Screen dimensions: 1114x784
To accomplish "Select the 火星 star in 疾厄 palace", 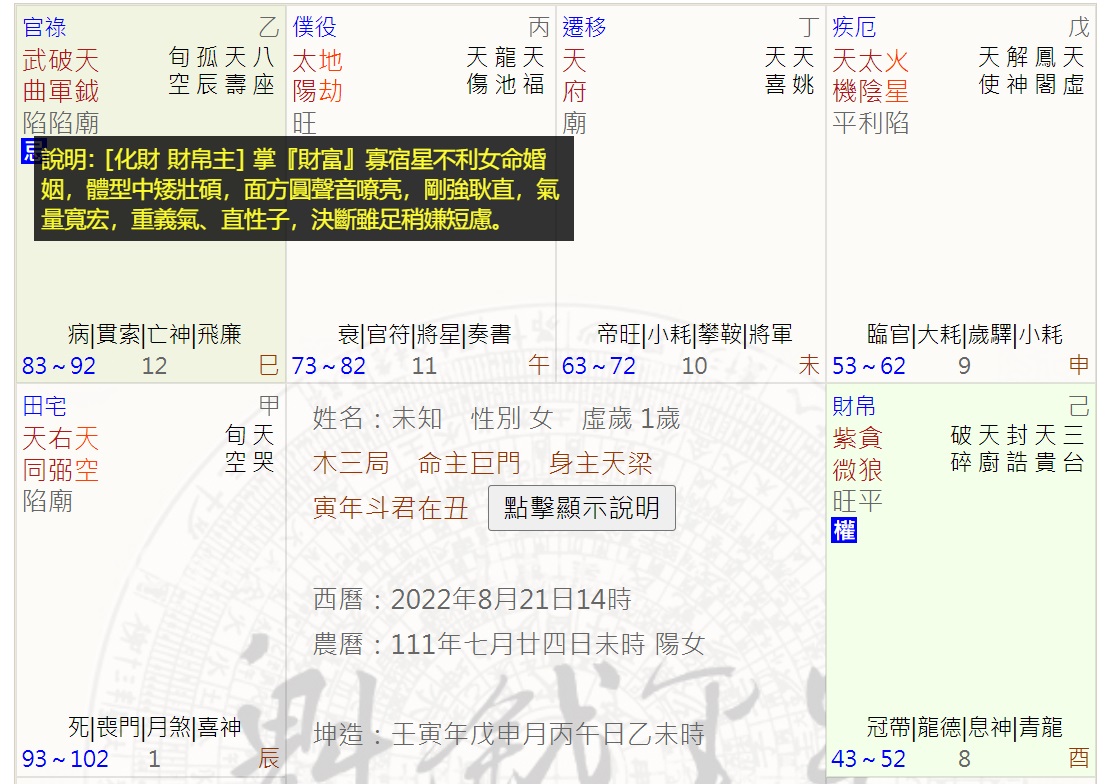I will 897,75.
